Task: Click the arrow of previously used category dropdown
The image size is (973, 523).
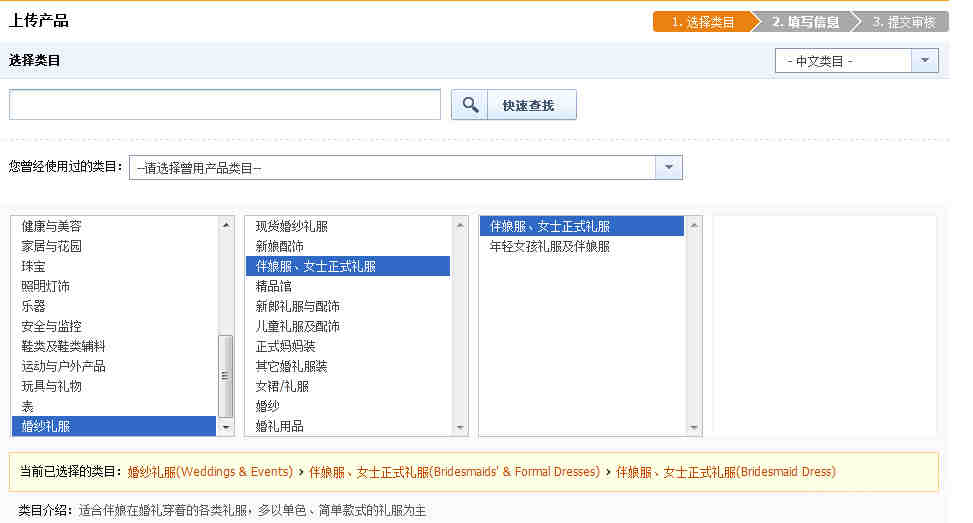Action: [x=669, y=168]
